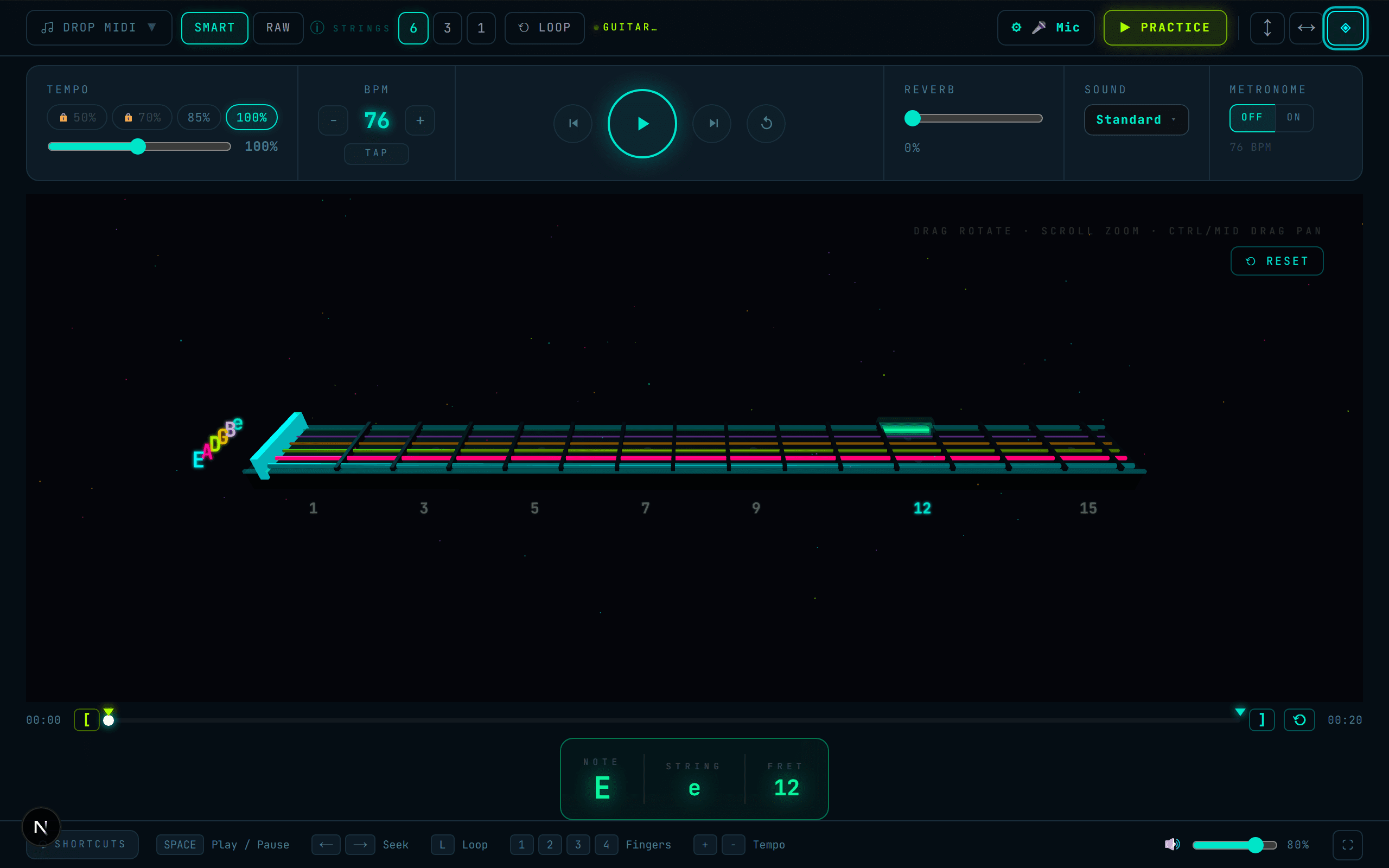Click the SPACE key shortcut

point(180,845)
